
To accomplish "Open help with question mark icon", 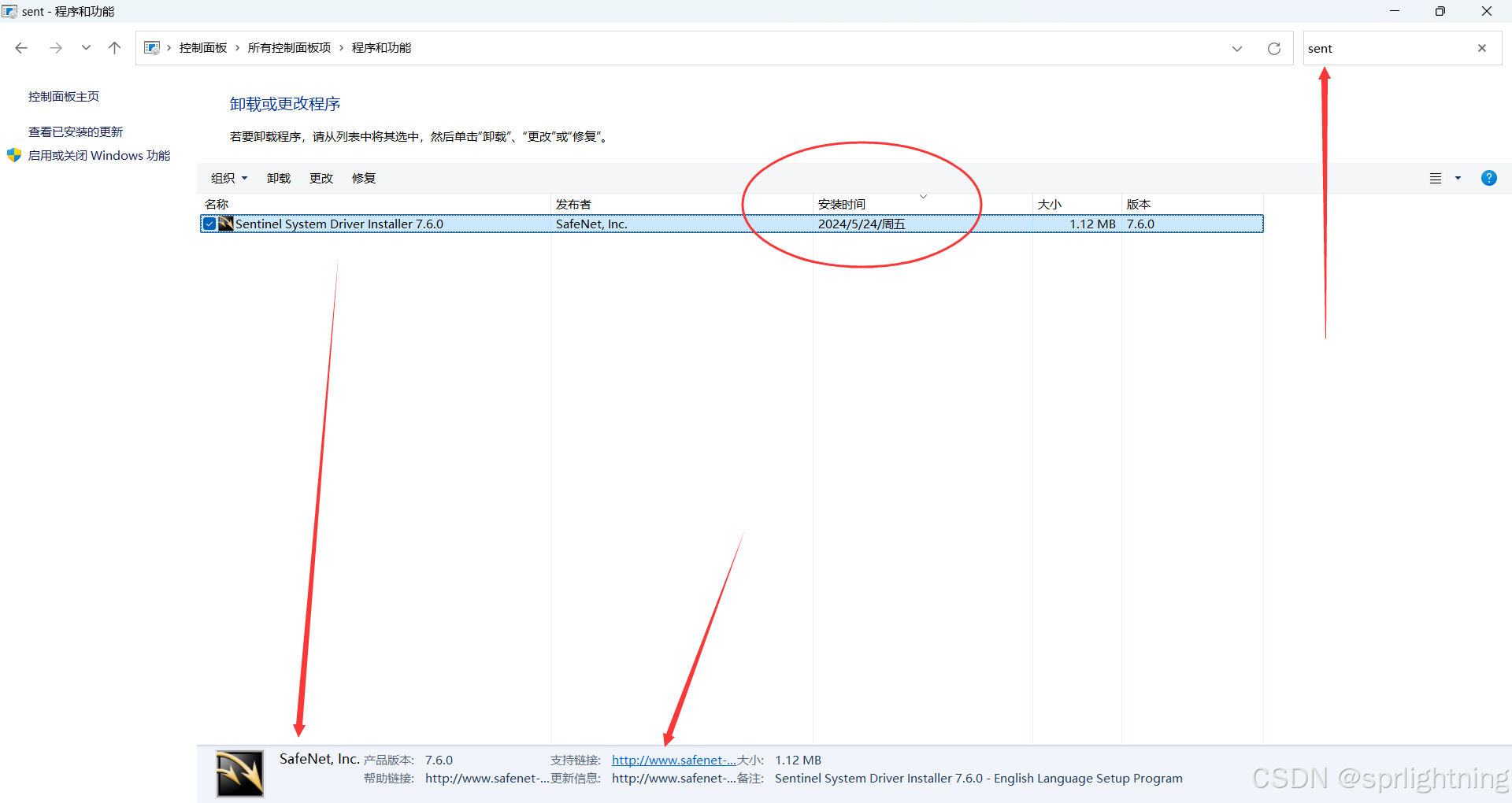I will tap(1488, 178).
